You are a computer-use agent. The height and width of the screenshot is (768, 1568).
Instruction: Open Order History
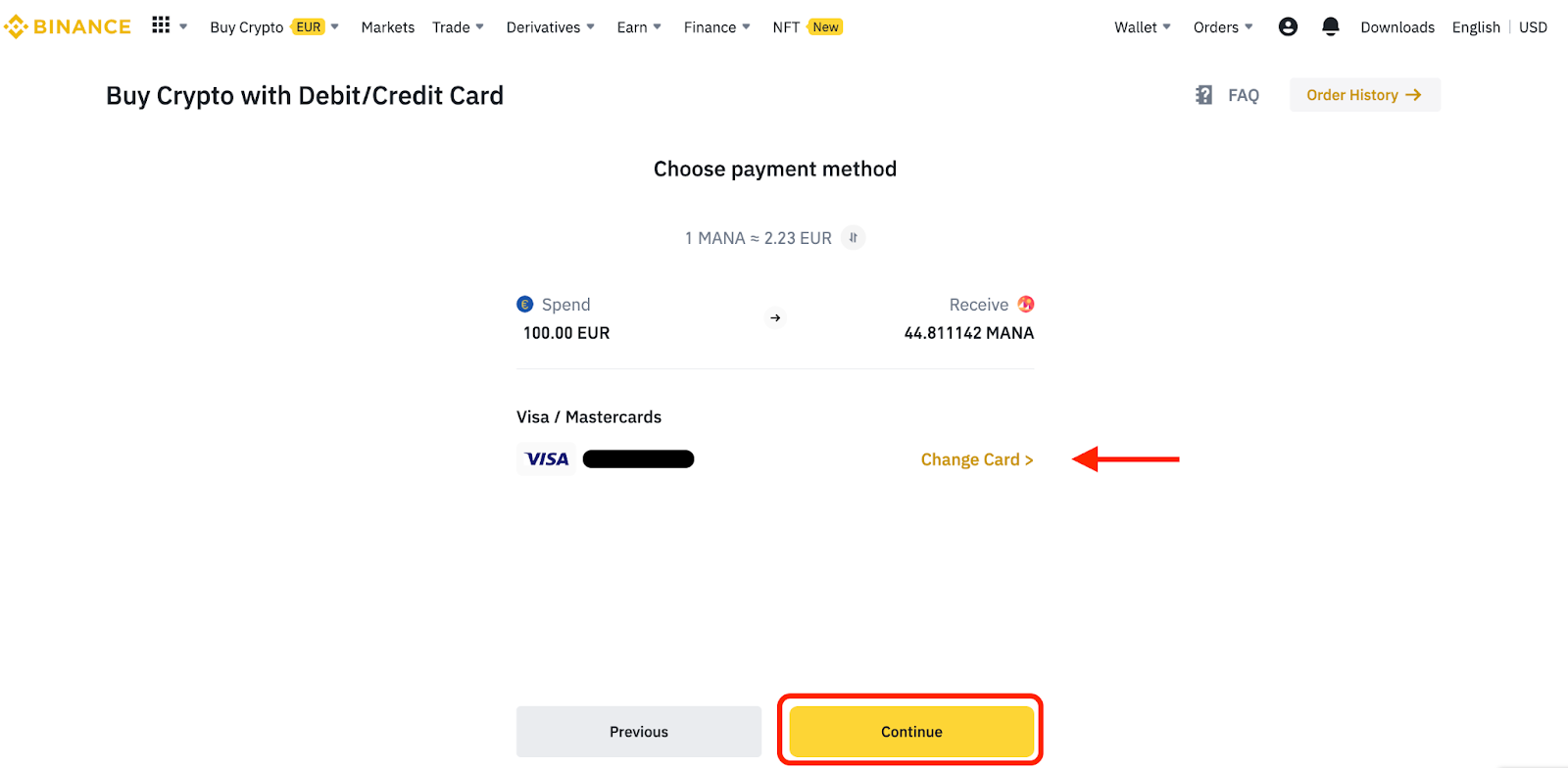[x=1364, y=94]
